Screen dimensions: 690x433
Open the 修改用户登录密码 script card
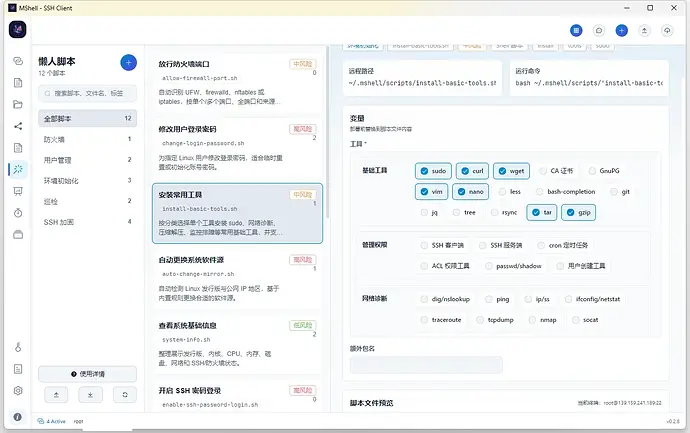click(238, 148)
